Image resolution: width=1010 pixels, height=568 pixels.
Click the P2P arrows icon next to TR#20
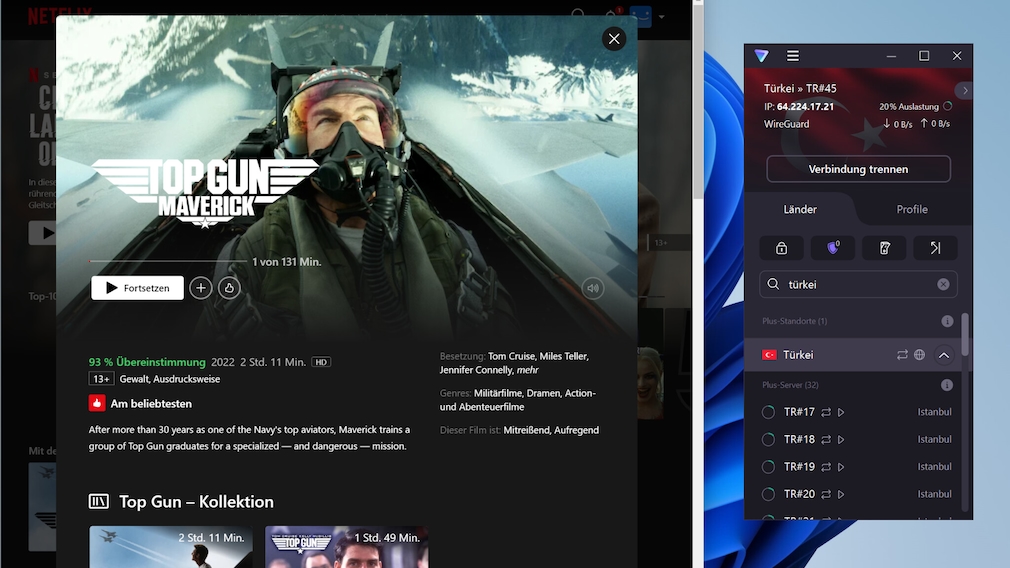point(826,494)
